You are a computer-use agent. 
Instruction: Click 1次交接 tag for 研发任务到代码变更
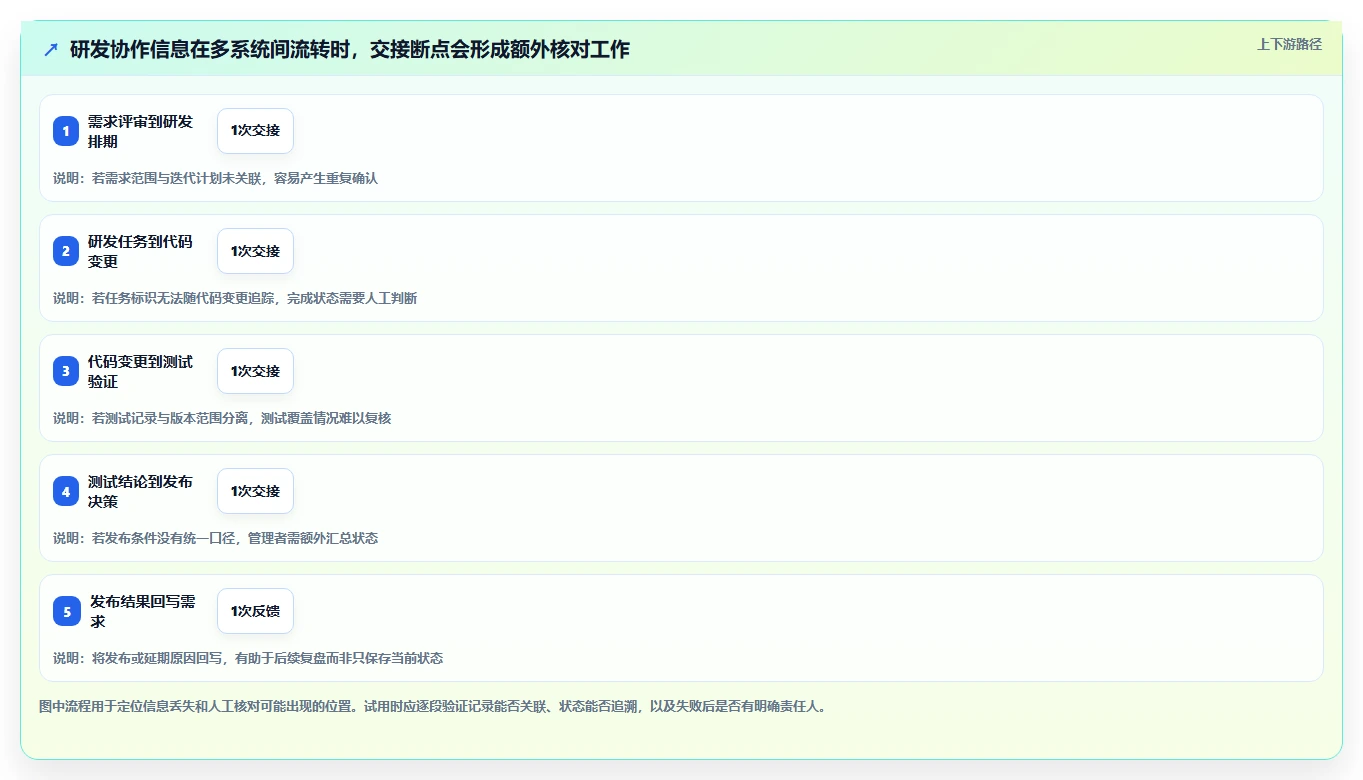255,251
